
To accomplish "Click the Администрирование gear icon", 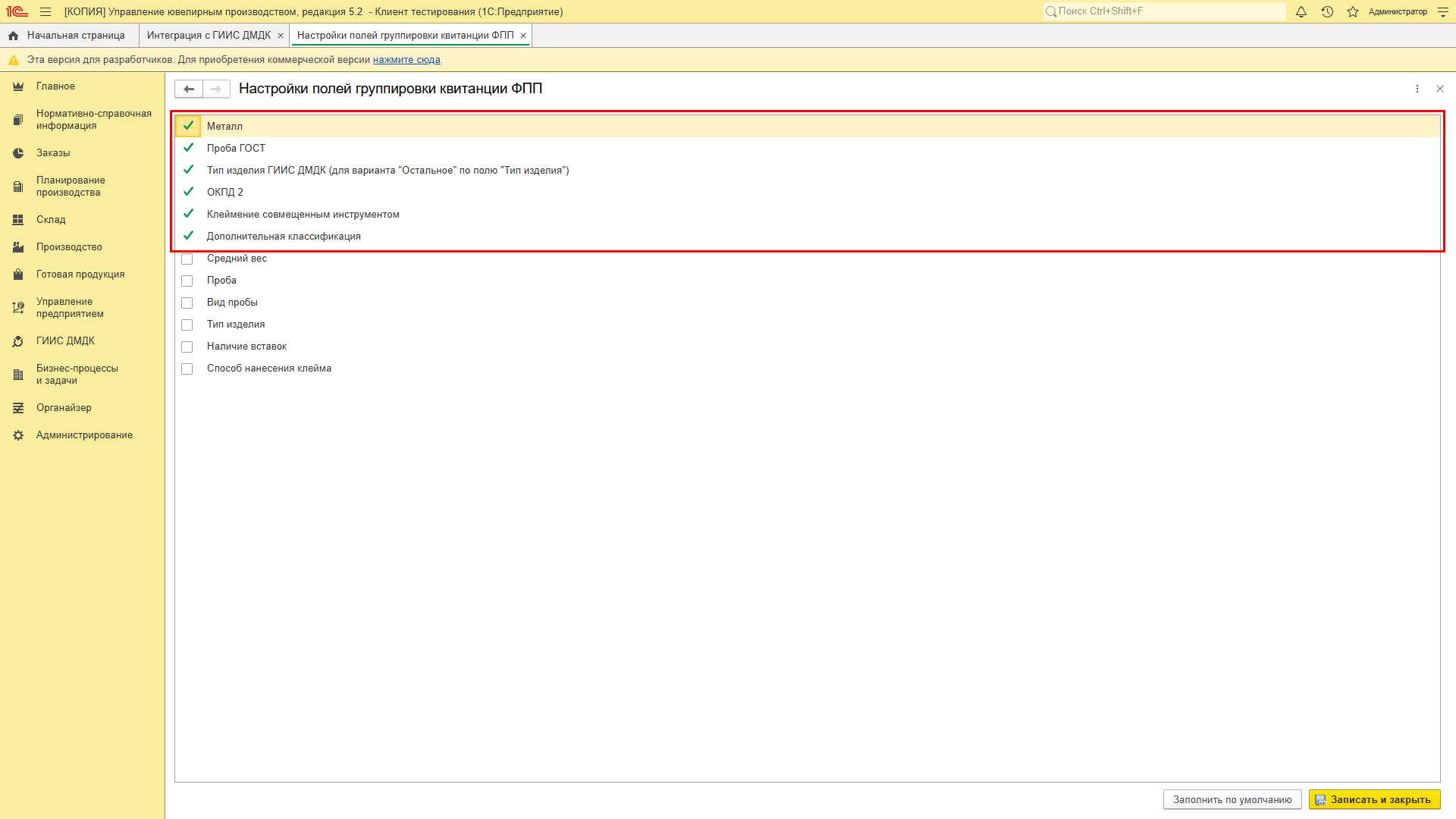I will click(18, 435).
